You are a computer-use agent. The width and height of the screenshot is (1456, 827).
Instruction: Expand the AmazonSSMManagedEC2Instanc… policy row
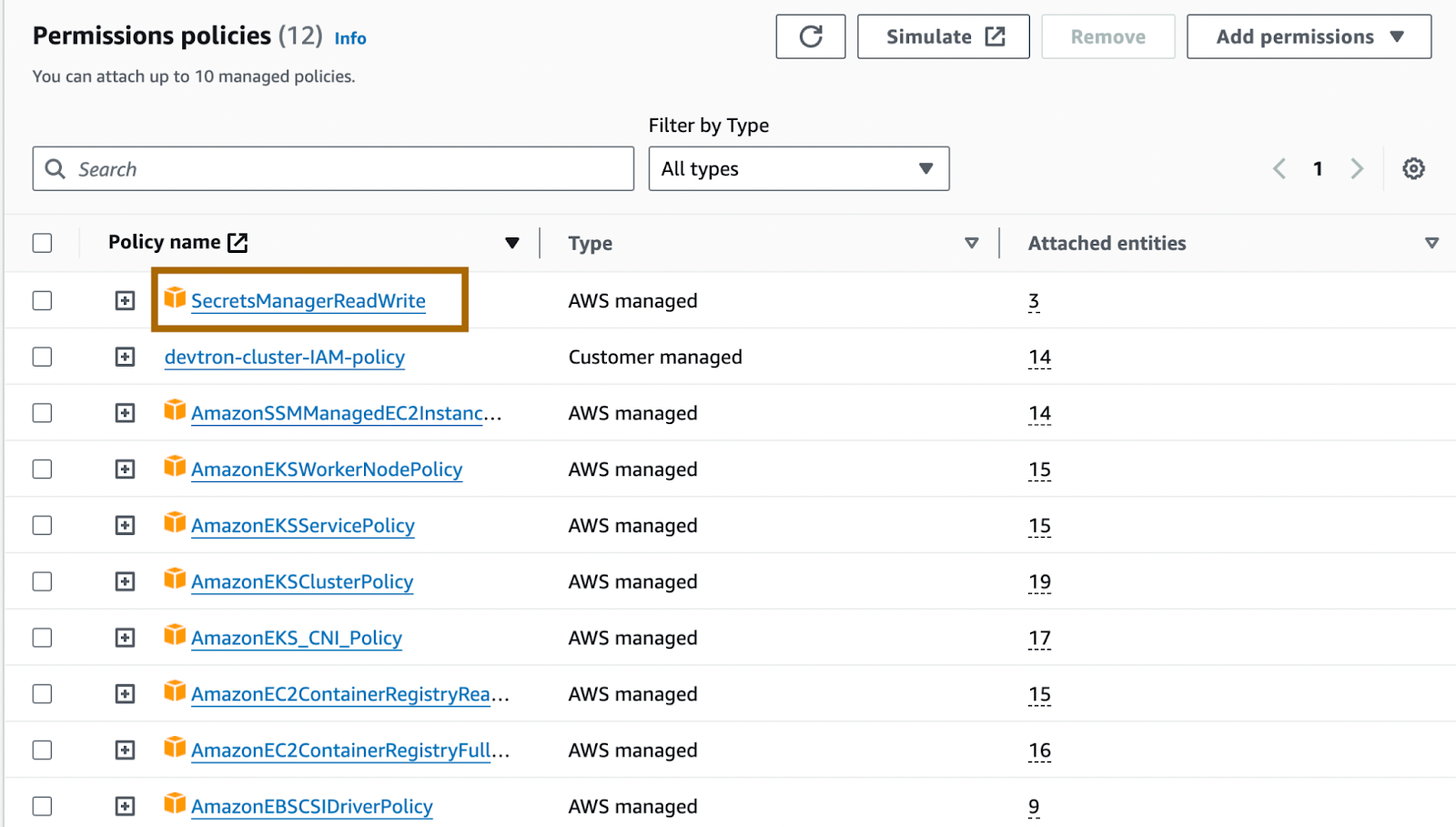point(125,413)
